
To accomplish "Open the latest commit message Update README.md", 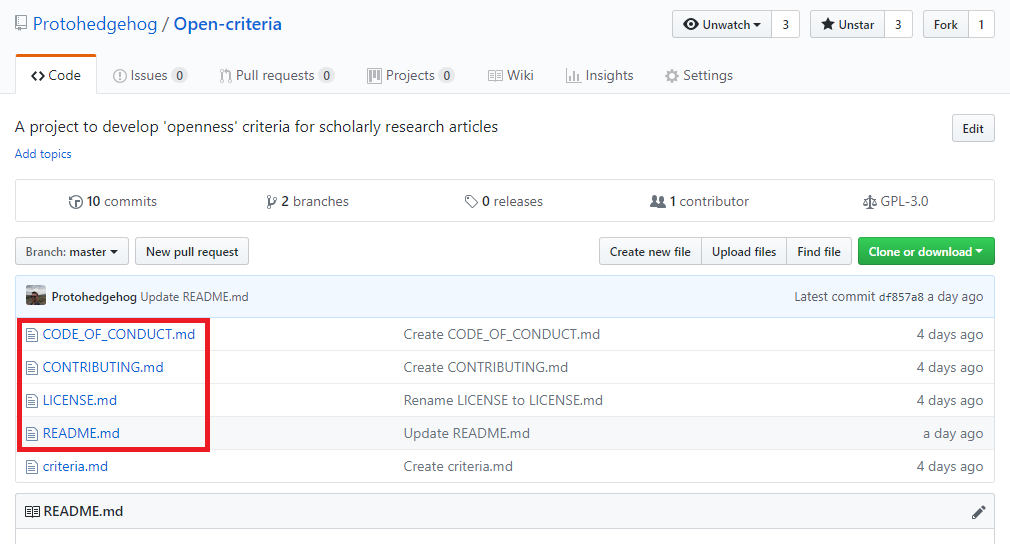I will (x=195, y=297).
